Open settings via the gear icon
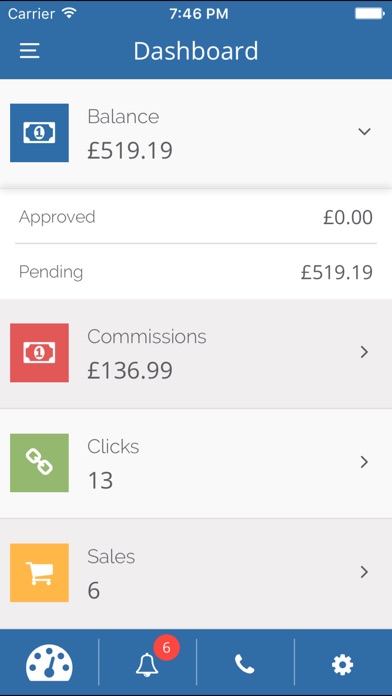The height and width of the screenshot is (696, 392). click(343, 665)
